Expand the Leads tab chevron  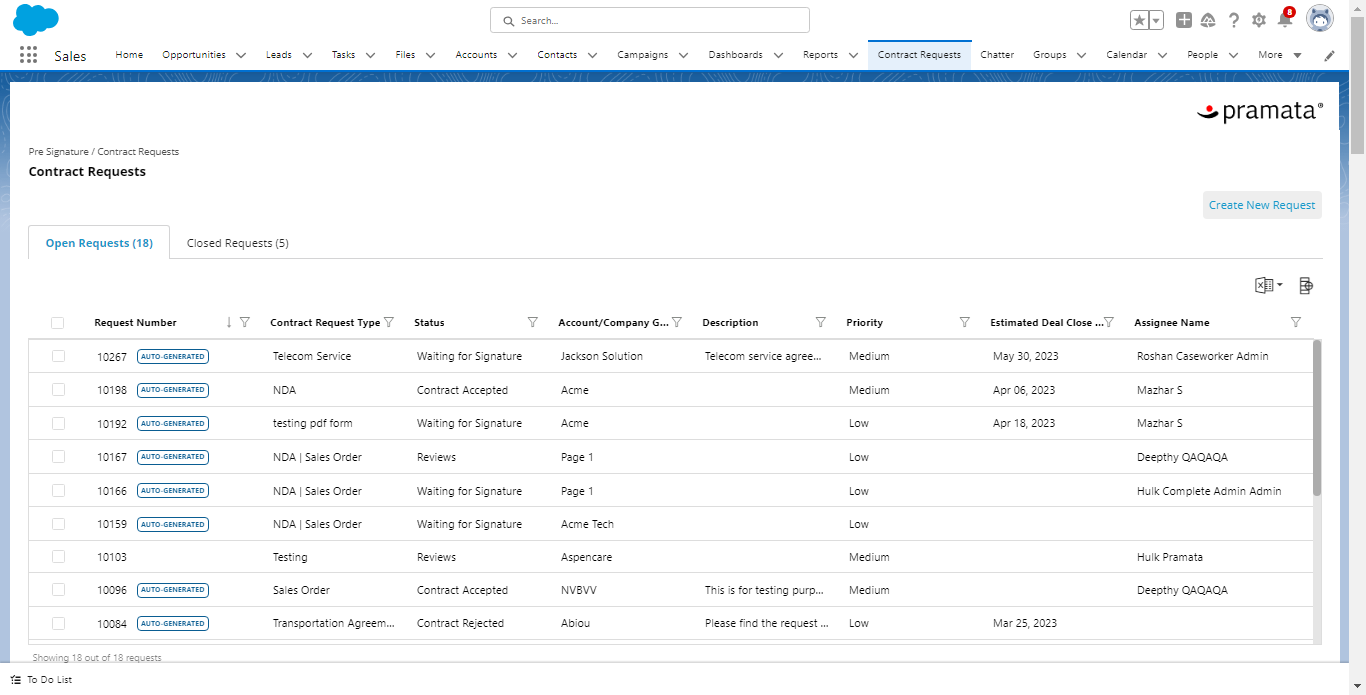click(307, 55)
